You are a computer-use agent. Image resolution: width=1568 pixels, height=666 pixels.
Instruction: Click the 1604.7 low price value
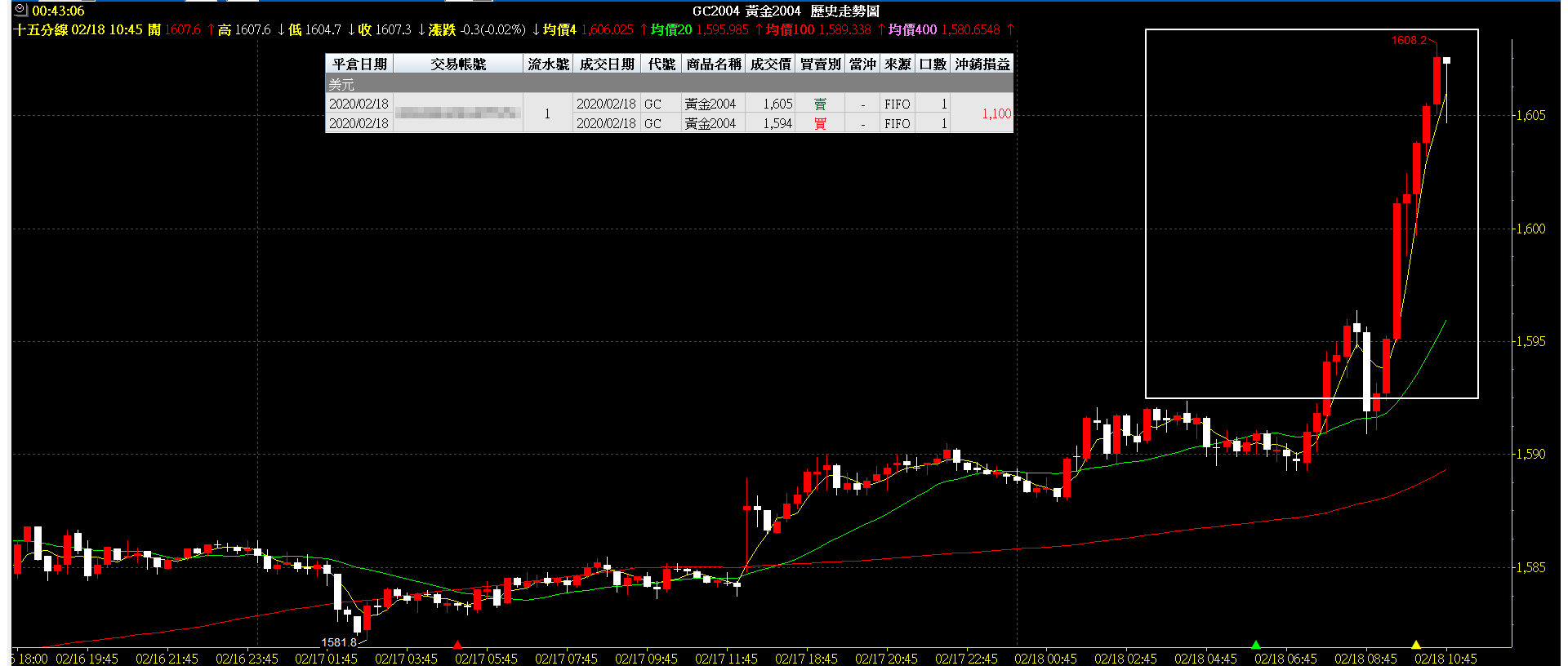[323, 29]
